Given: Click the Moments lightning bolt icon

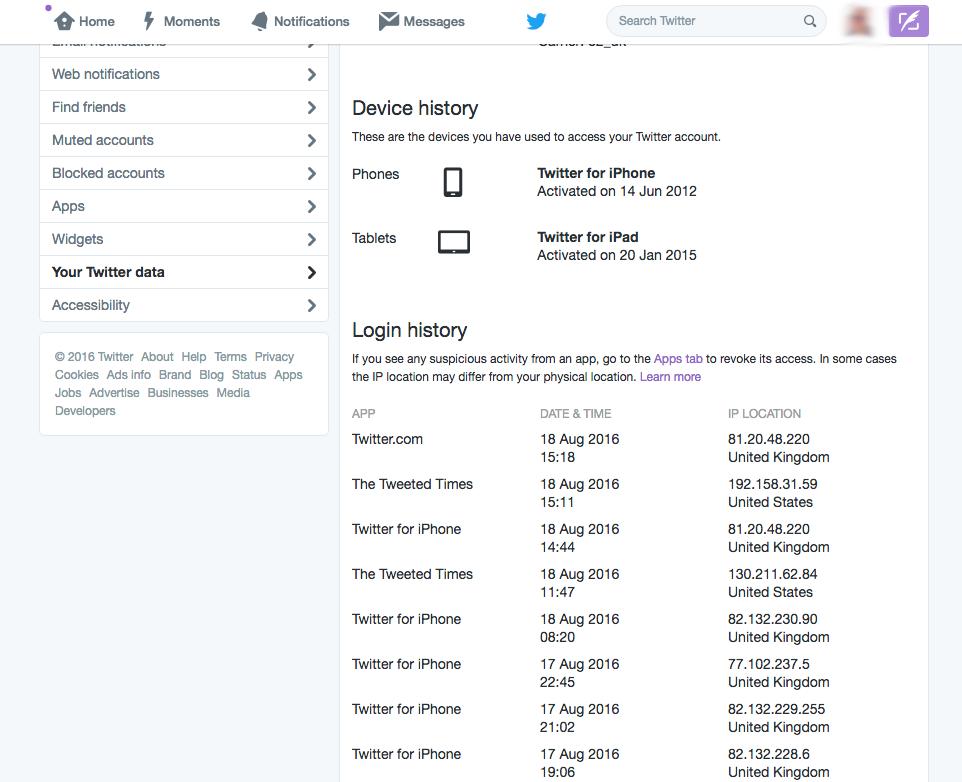Looking at the screenshot, I should coord(148,21).
